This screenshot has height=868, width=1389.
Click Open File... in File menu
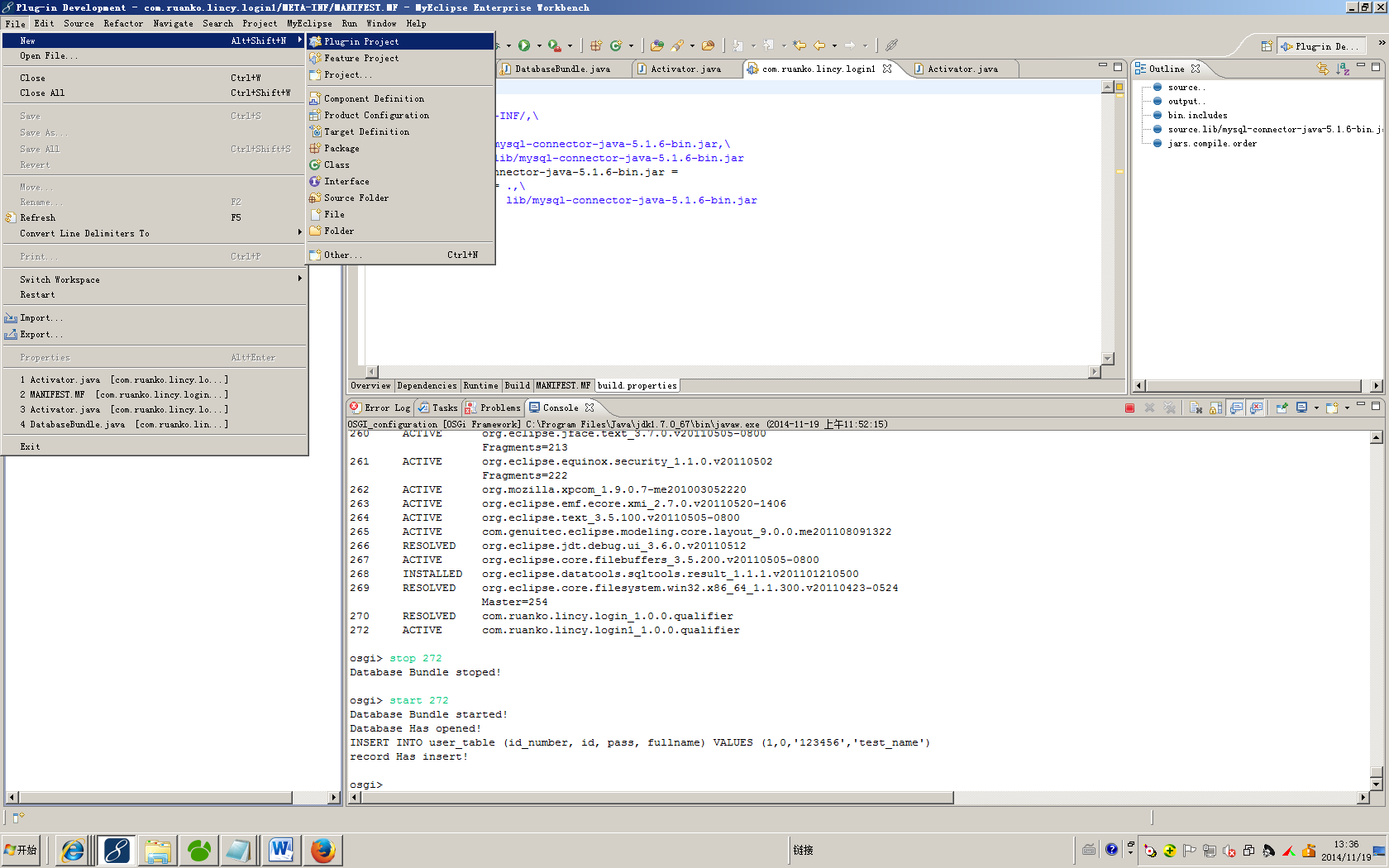[154, 55]
